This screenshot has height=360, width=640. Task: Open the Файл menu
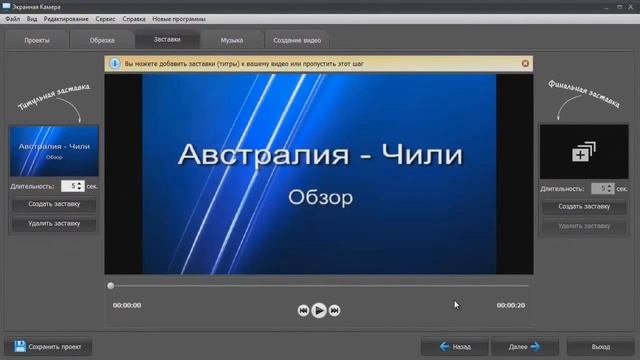click(x=13, y=19)
